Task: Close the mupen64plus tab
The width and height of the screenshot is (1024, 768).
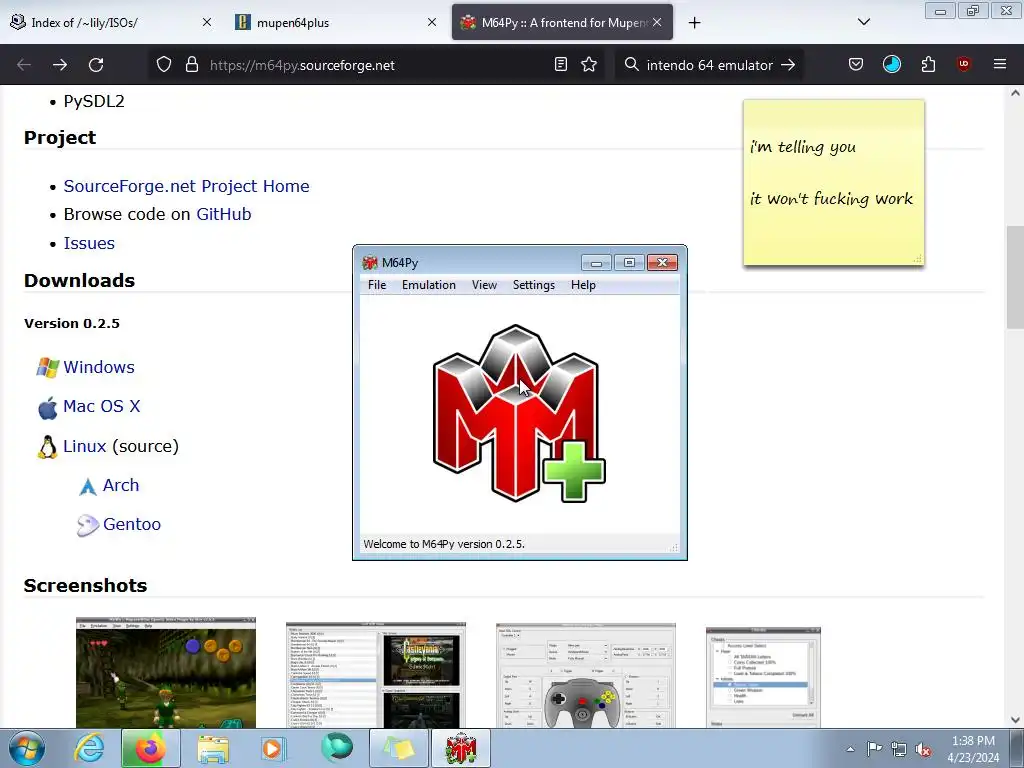Action: pyautogui.click(x=432, y=23)
